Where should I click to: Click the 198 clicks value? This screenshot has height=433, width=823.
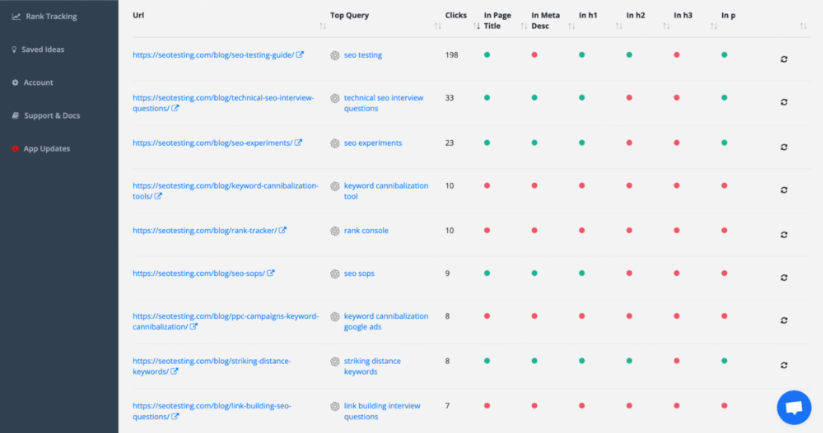tap(451, 55)
